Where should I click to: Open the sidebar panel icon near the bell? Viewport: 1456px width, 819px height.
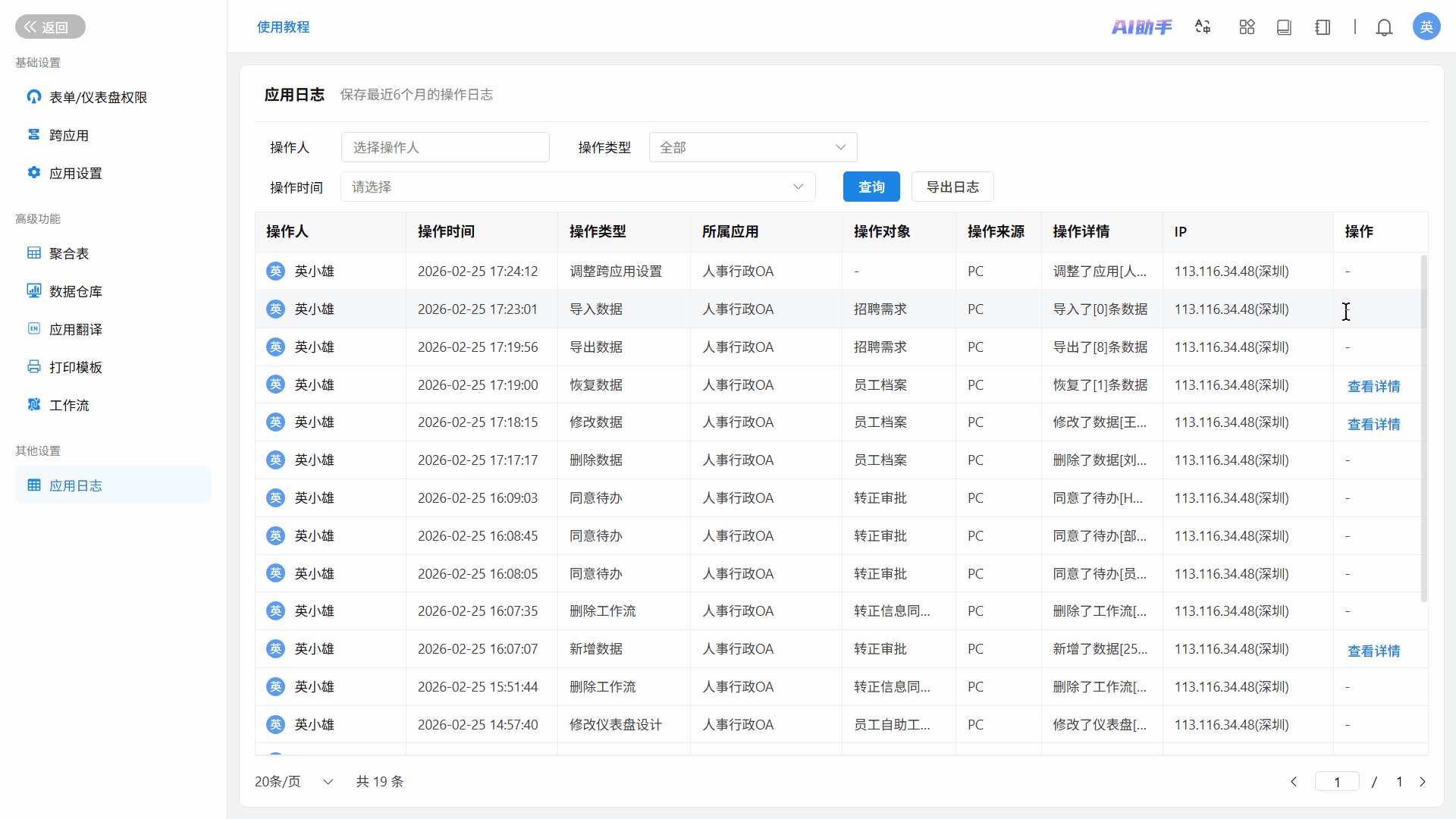point(1323,27)
